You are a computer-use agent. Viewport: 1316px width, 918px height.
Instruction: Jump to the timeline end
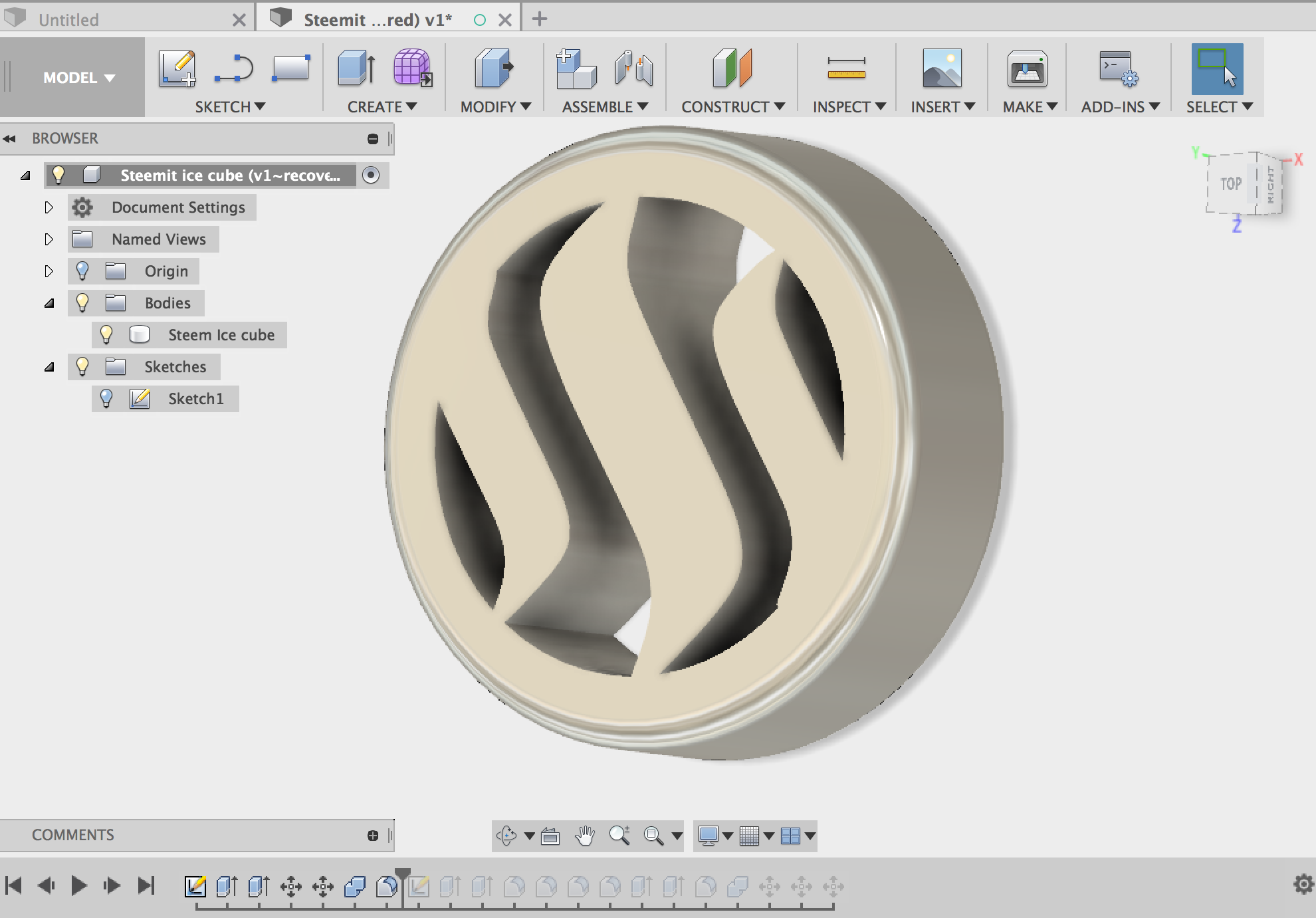(146, 885)
